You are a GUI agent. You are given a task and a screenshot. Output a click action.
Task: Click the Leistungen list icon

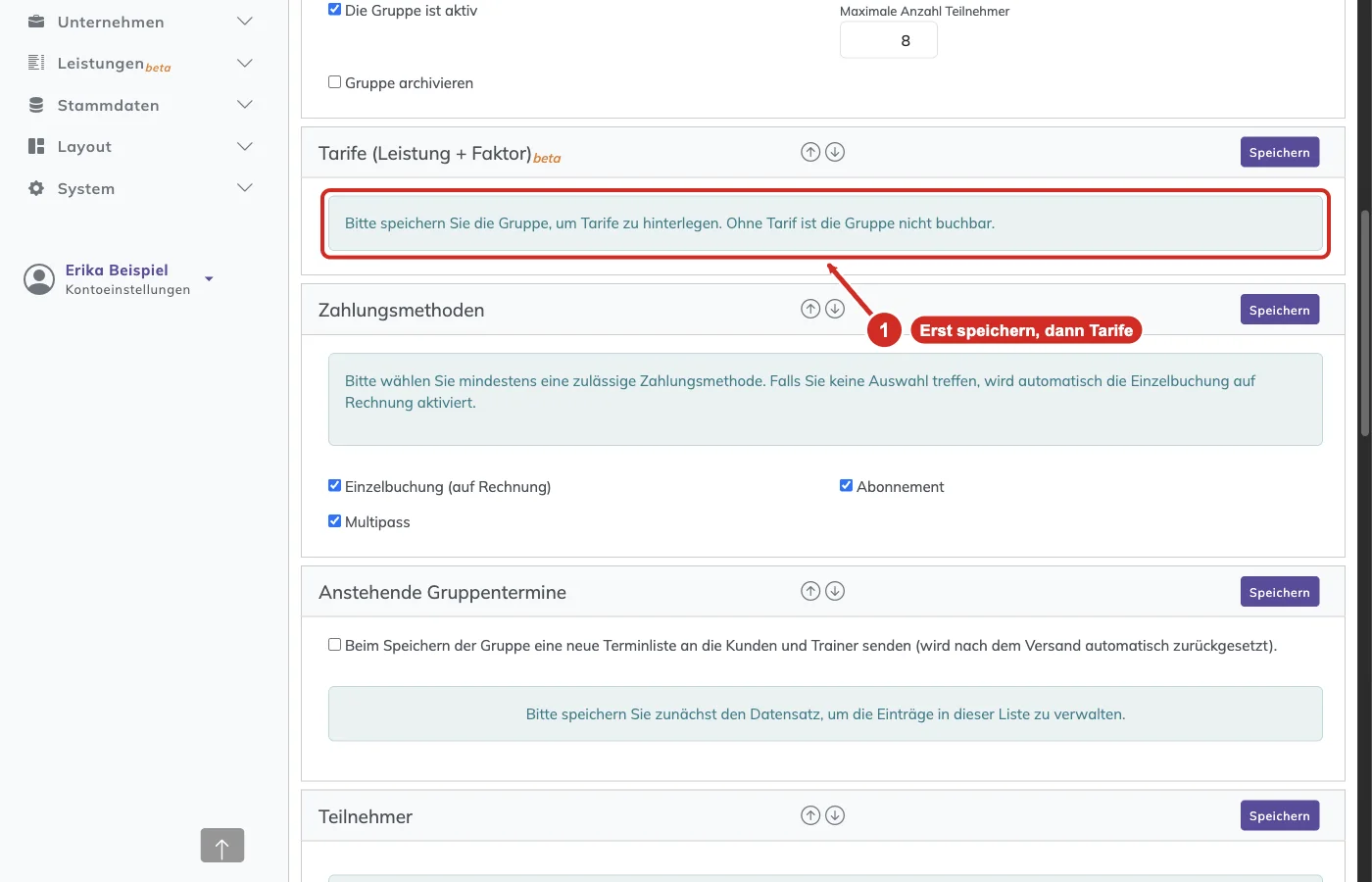click(36, 63)
